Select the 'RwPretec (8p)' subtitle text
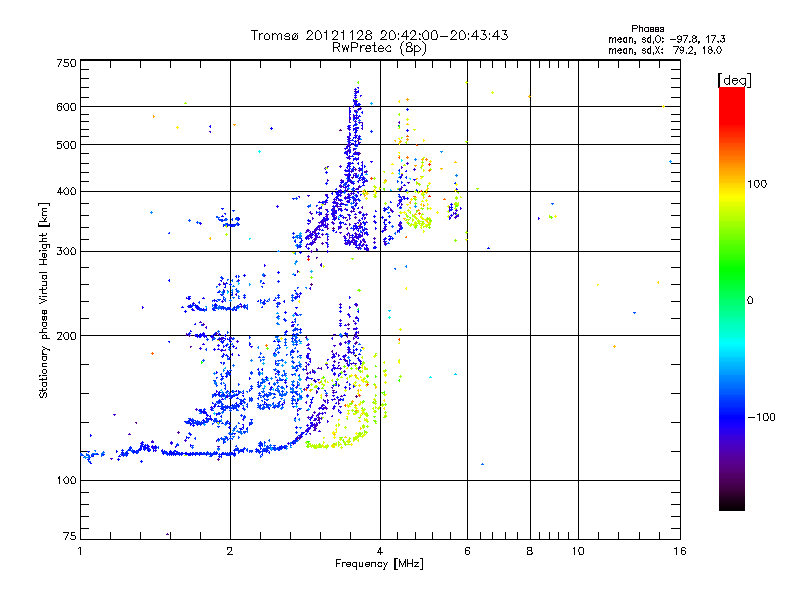This screenshot has width=800, height=600. 379,48
